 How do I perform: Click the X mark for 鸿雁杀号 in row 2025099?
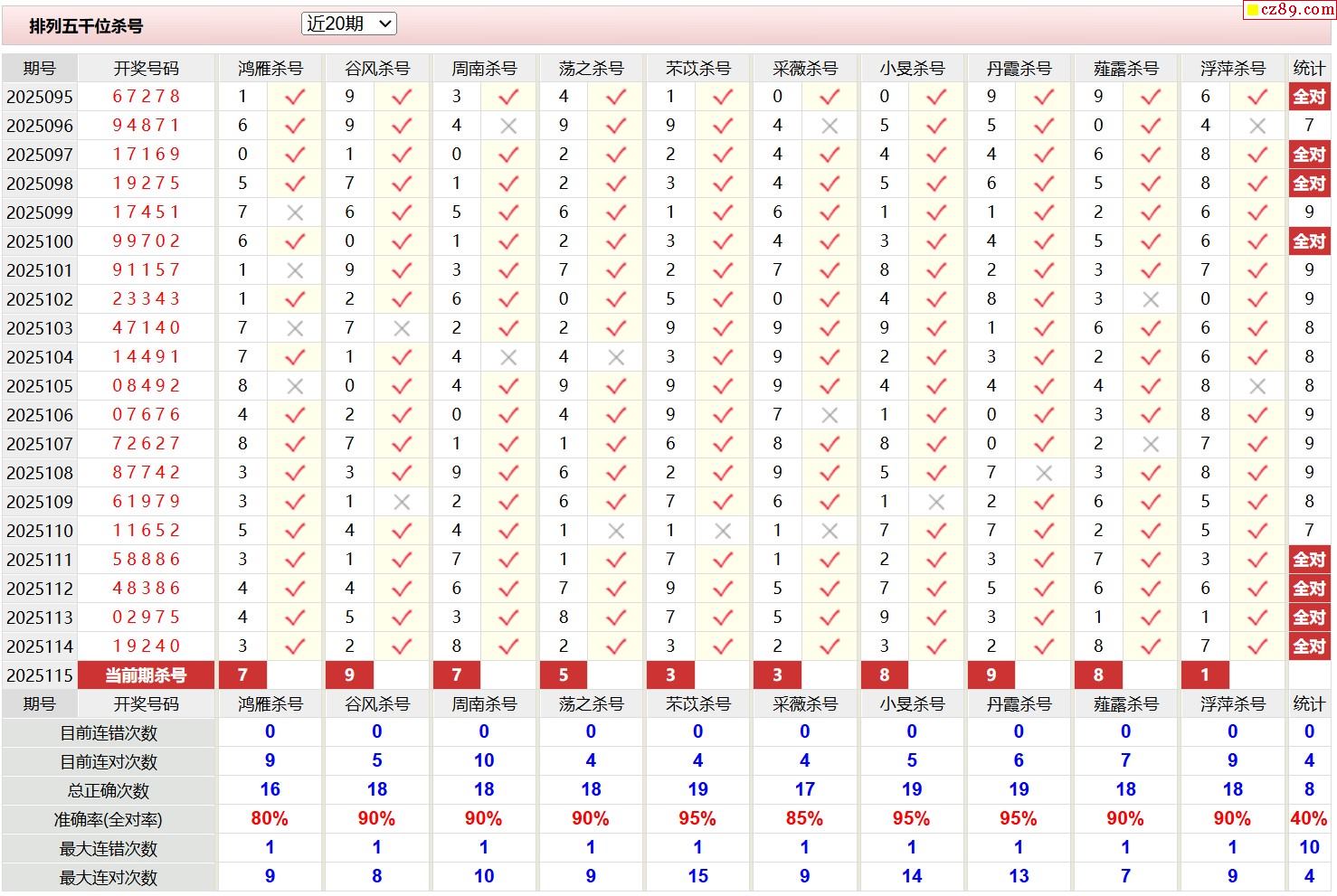pyautogui.click(x=295, y=212)
